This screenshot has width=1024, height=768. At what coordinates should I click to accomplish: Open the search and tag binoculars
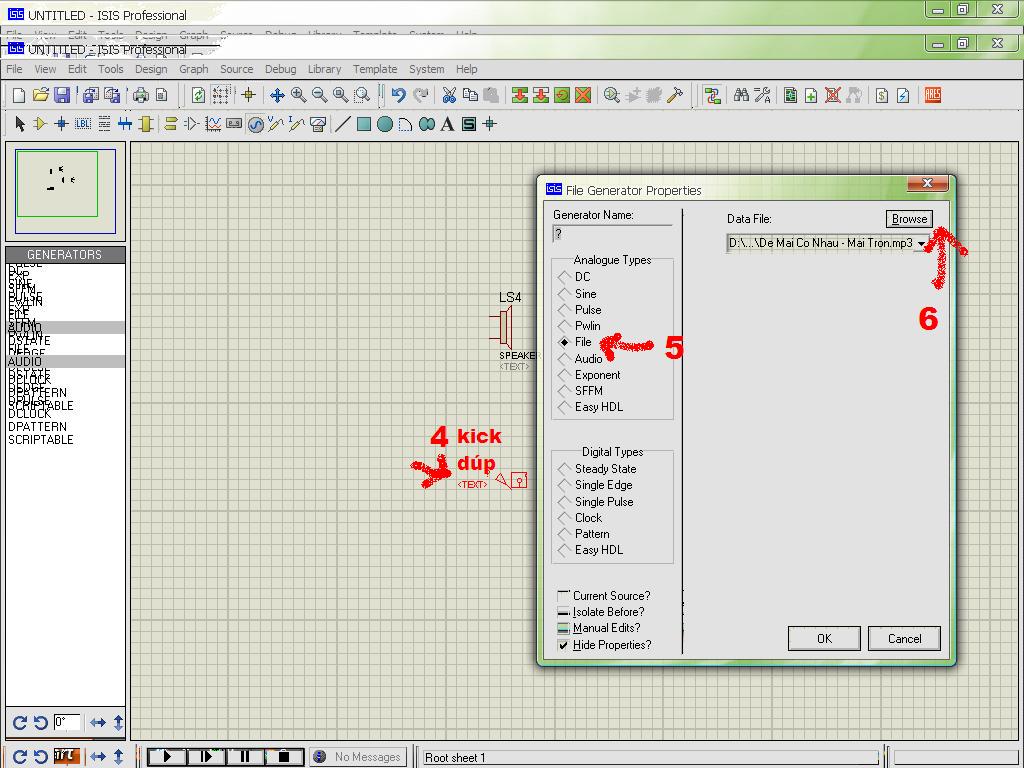click(x=741, y=95)
